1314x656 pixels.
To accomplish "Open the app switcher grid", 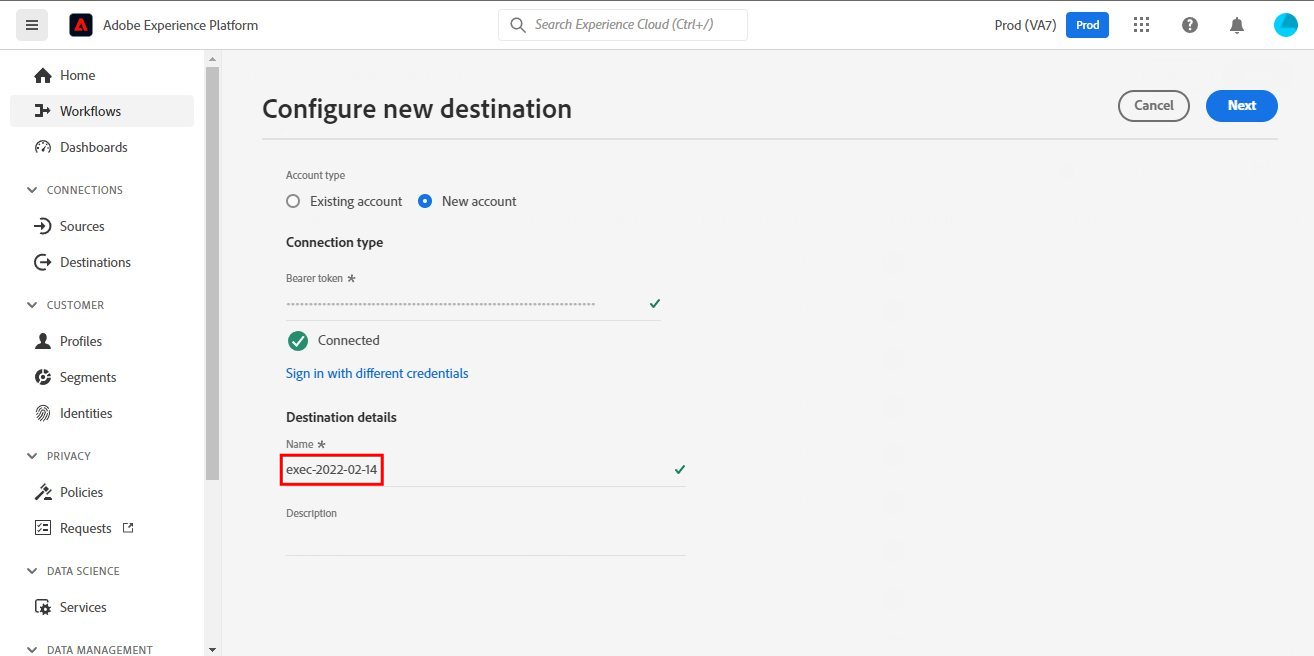I will (1141, 25).
